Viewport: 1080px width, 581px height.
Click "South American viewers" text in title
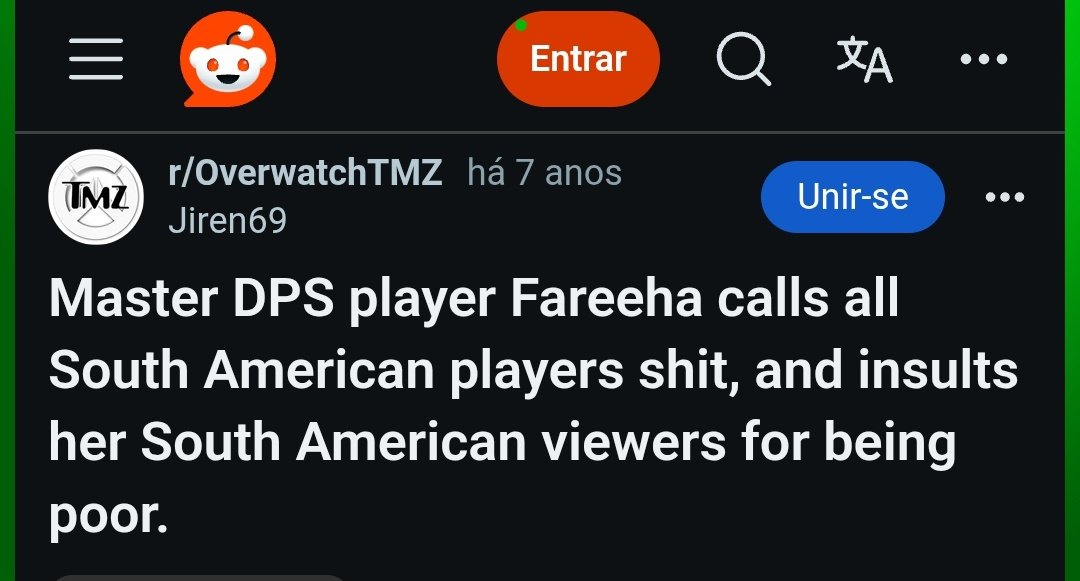coord(434,442)
